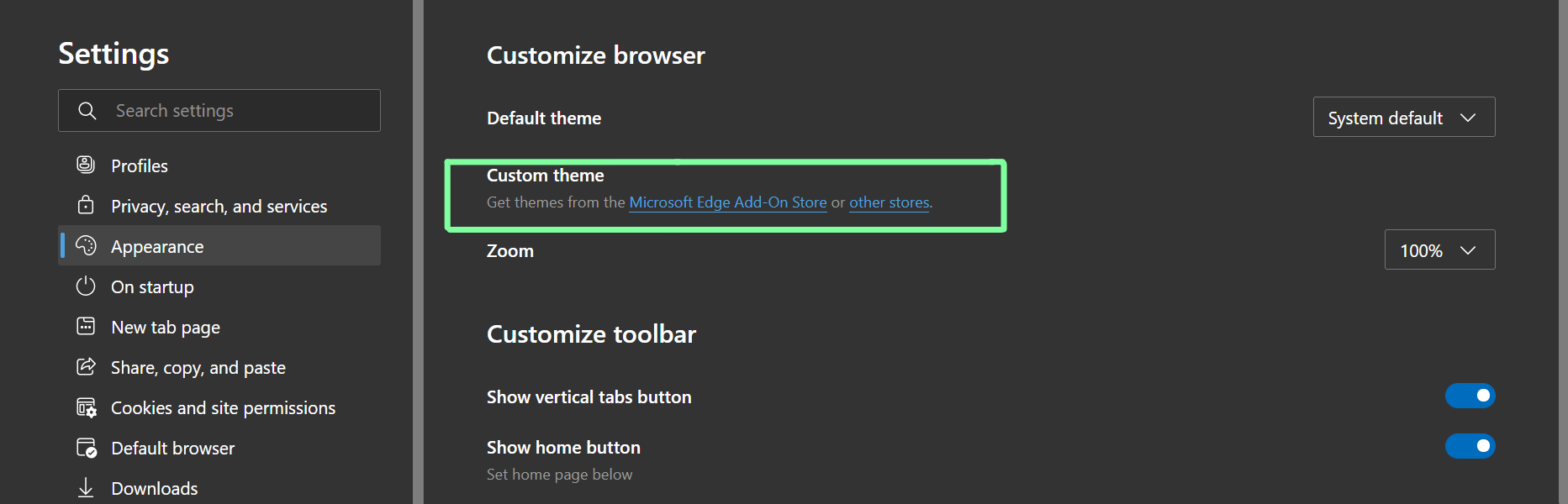Change zoom from 100% using its chevron
This screenshot has width=1568, height=504.
1468,249
